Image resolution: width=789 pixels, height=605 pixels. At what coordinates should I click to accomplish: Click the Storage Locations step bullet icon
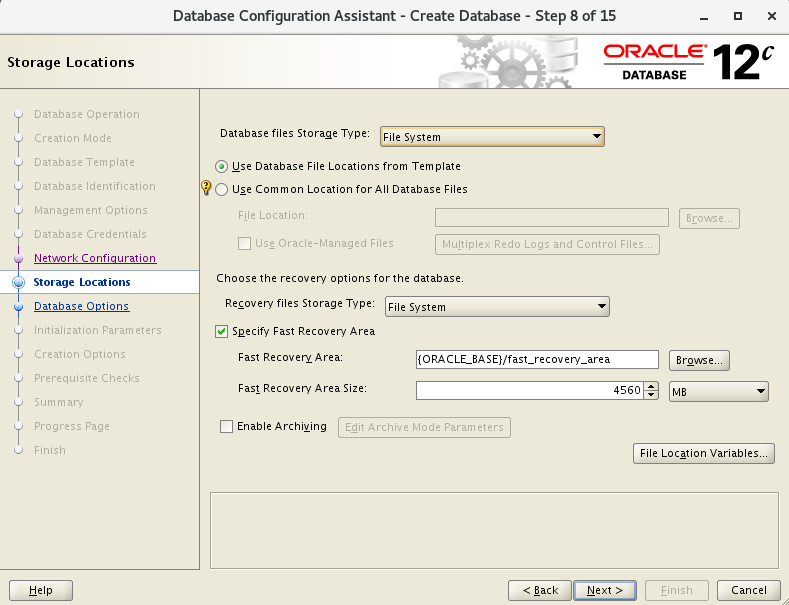18,283
